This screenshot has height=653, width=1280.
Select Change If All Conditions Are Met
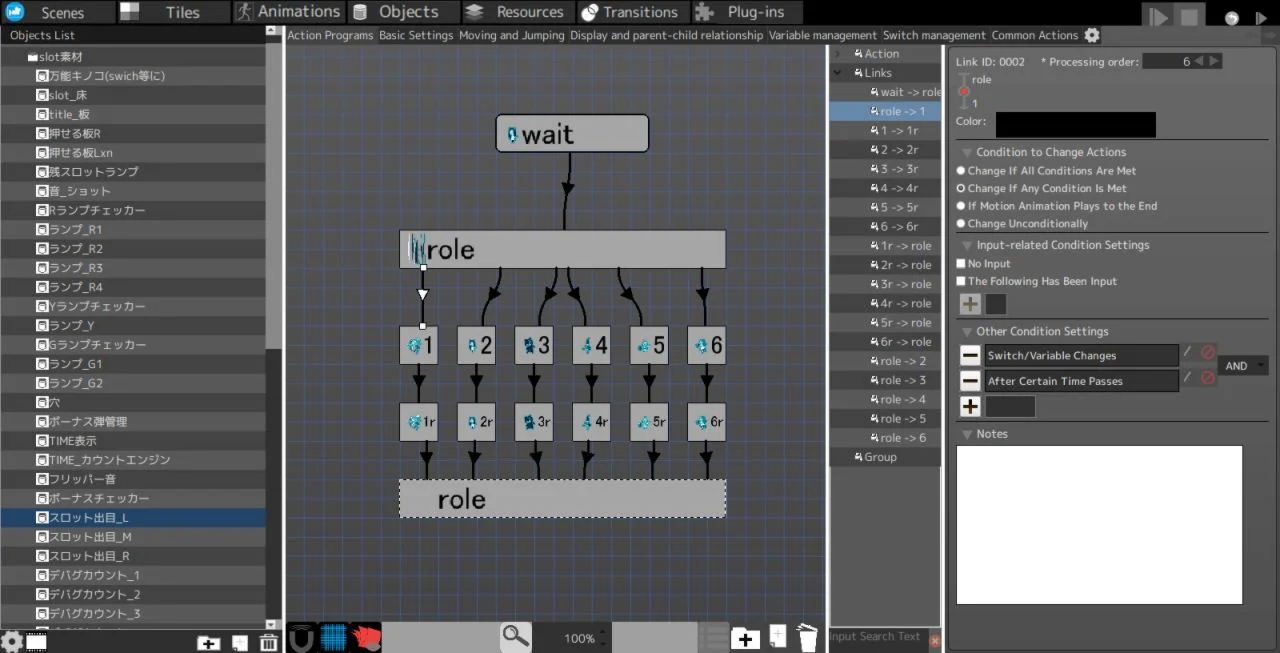click(x=962, y=171)
